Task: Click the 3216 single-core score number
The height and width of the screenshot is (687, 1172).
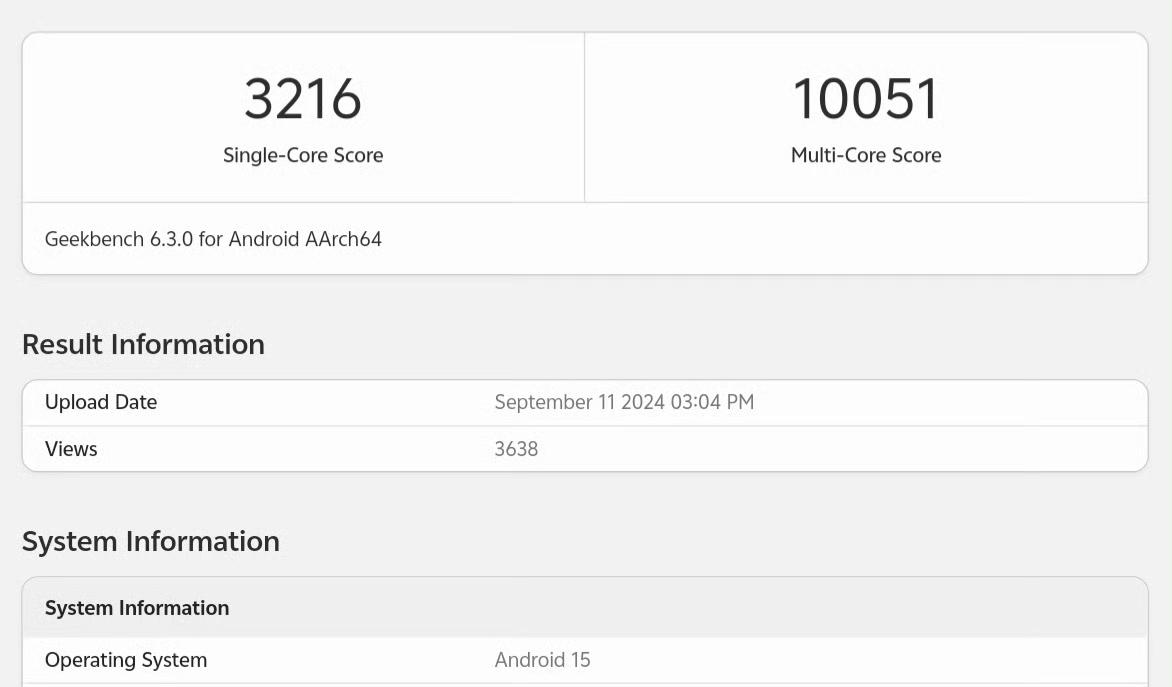Action: click(x=303, y=99)
